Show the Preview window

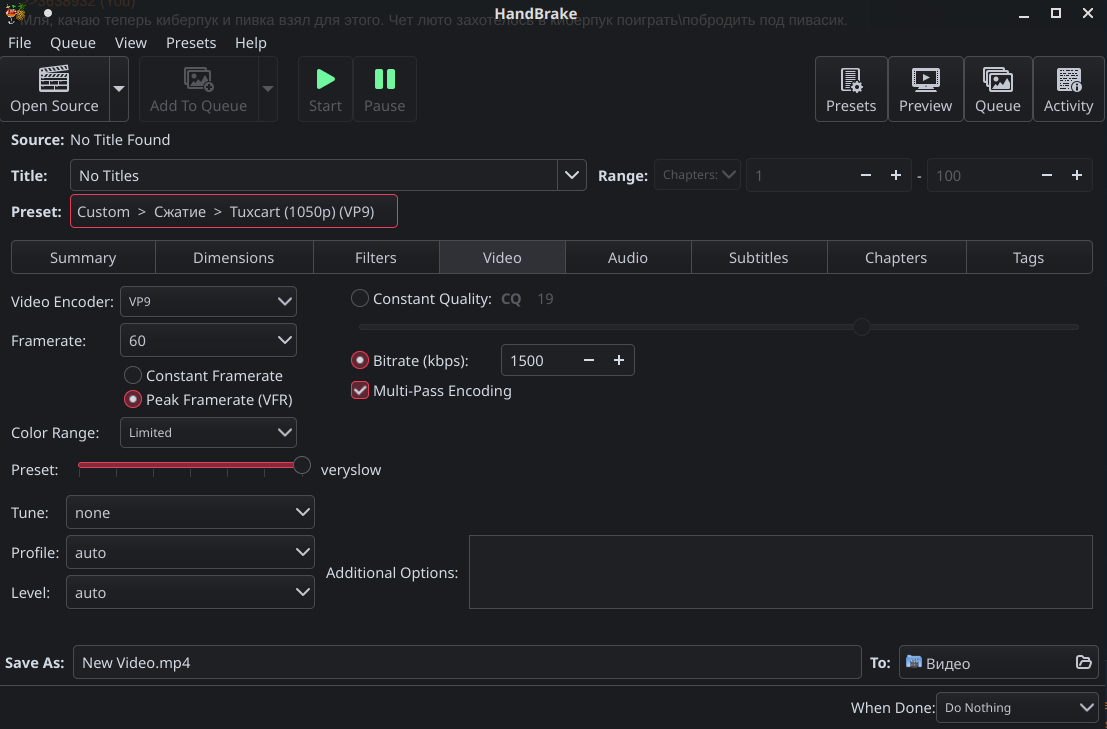point(925,80)
